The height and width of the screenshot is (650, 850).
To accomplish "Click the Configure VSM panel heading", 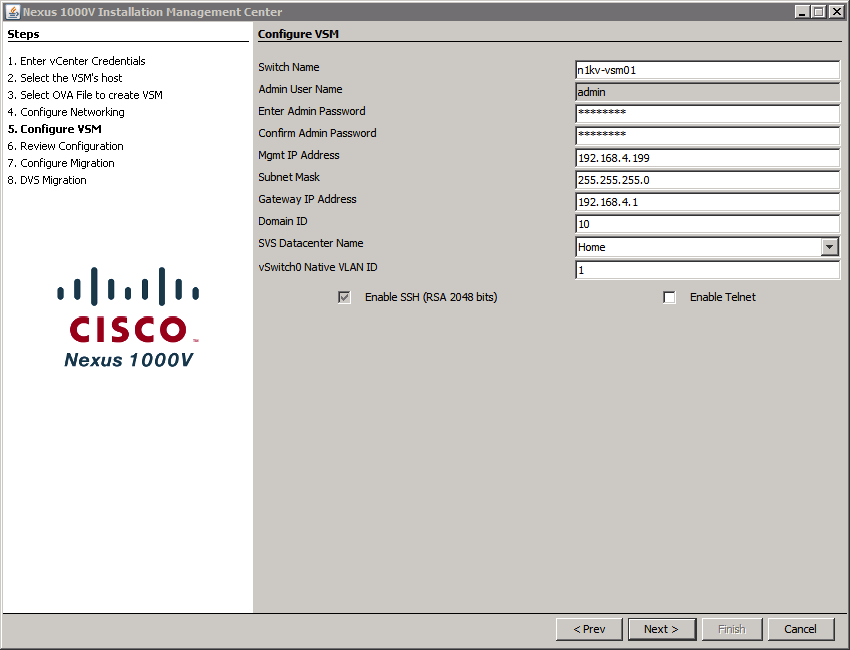I will (298, 34).
